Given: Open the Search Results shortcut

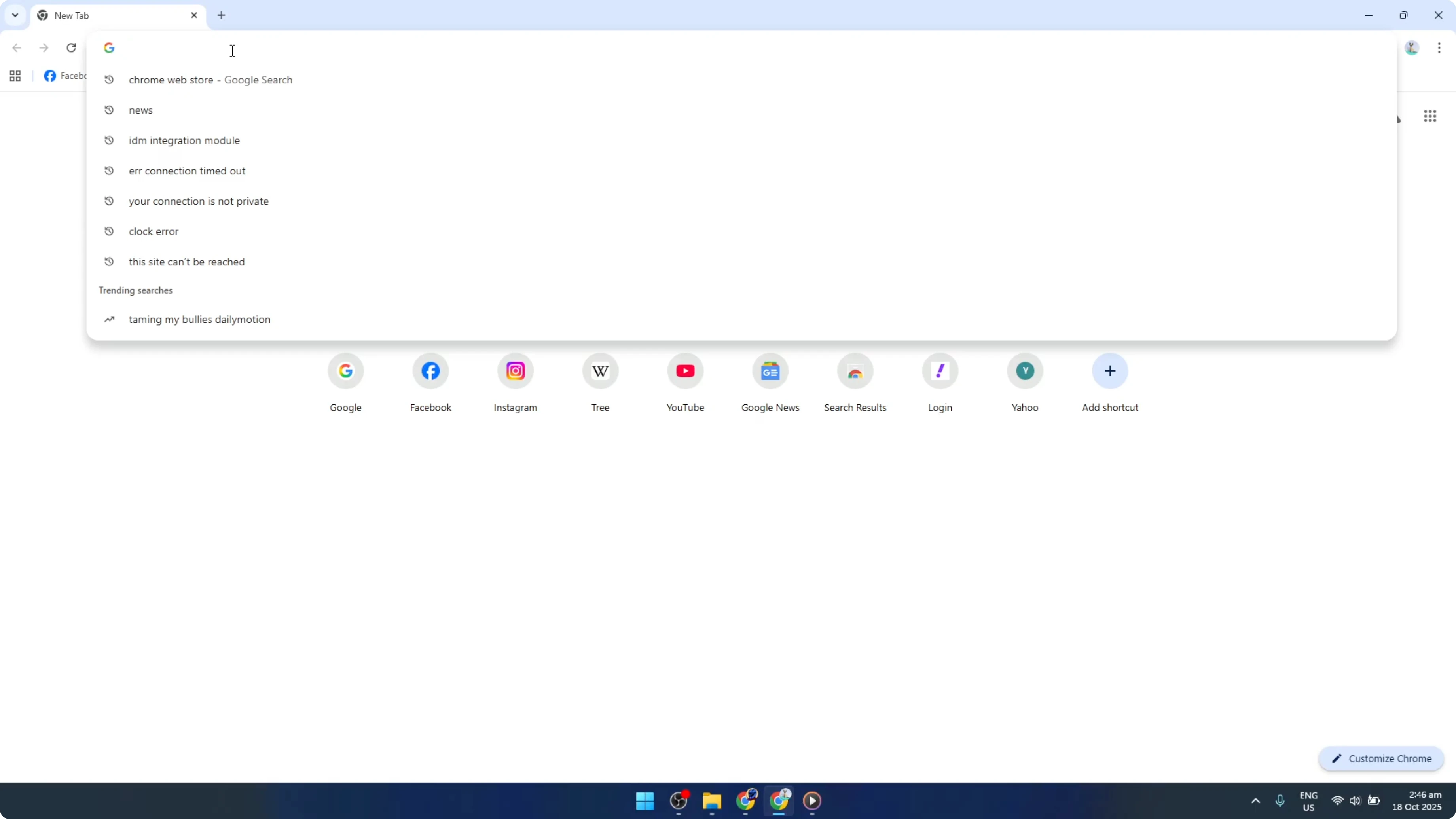Looking at the screenshot, I should click(855, 371).
